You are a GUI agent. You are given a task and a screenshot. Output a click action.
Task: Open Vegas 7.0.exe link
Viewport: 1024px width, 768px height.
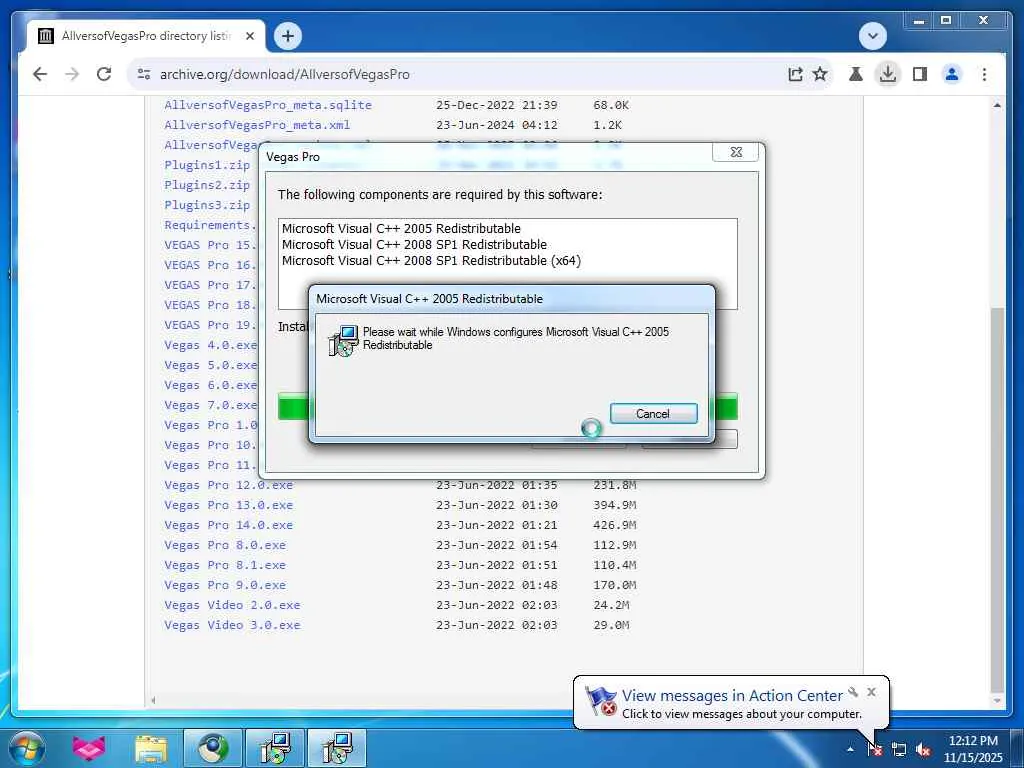click(x=210, y=405)
